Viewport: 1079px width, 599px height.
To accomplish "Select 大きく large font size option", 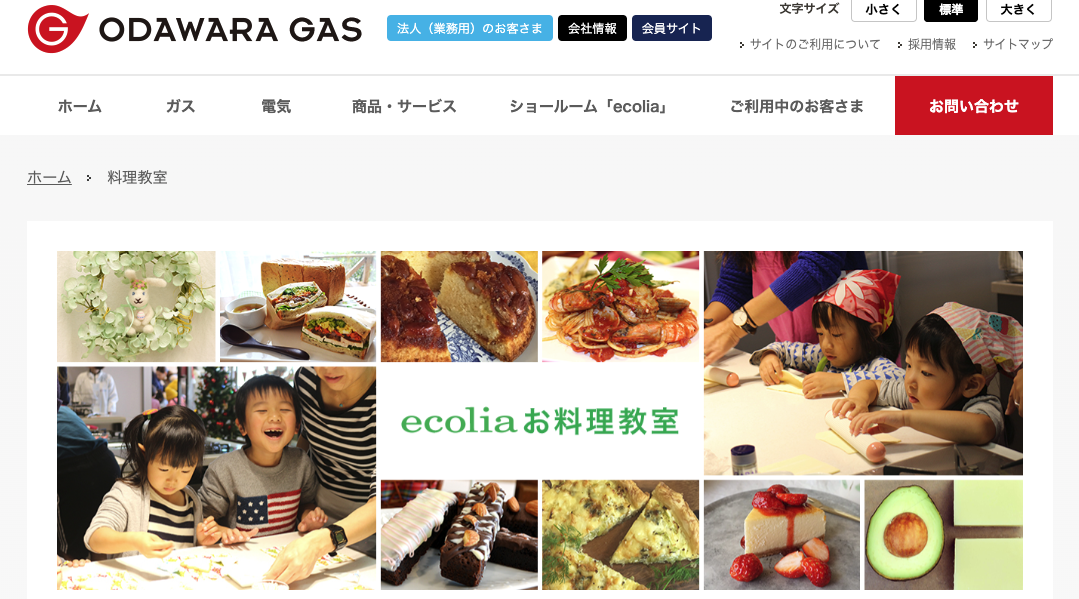I will click(1018, 10).
